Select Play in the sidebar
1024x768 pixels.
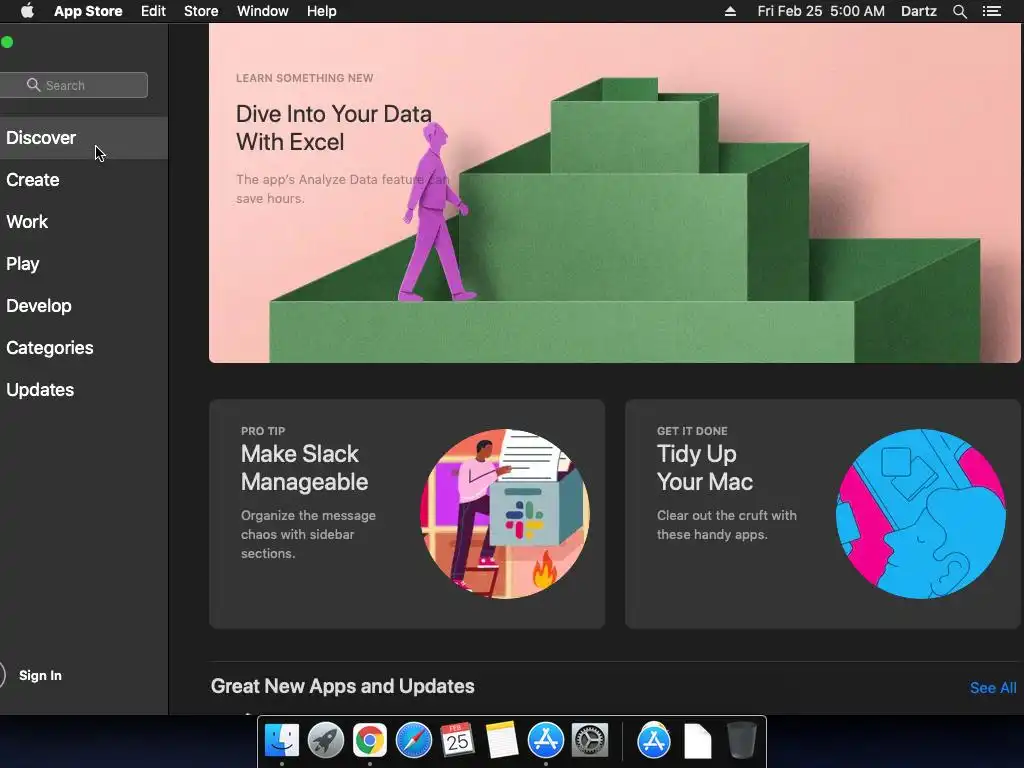click(84, 264)
